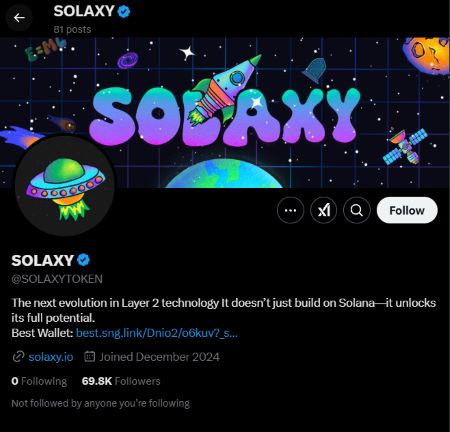Open the SOLAXY UFO profile picture
Viewport: 450px width, 432px height.
[65, 185]
